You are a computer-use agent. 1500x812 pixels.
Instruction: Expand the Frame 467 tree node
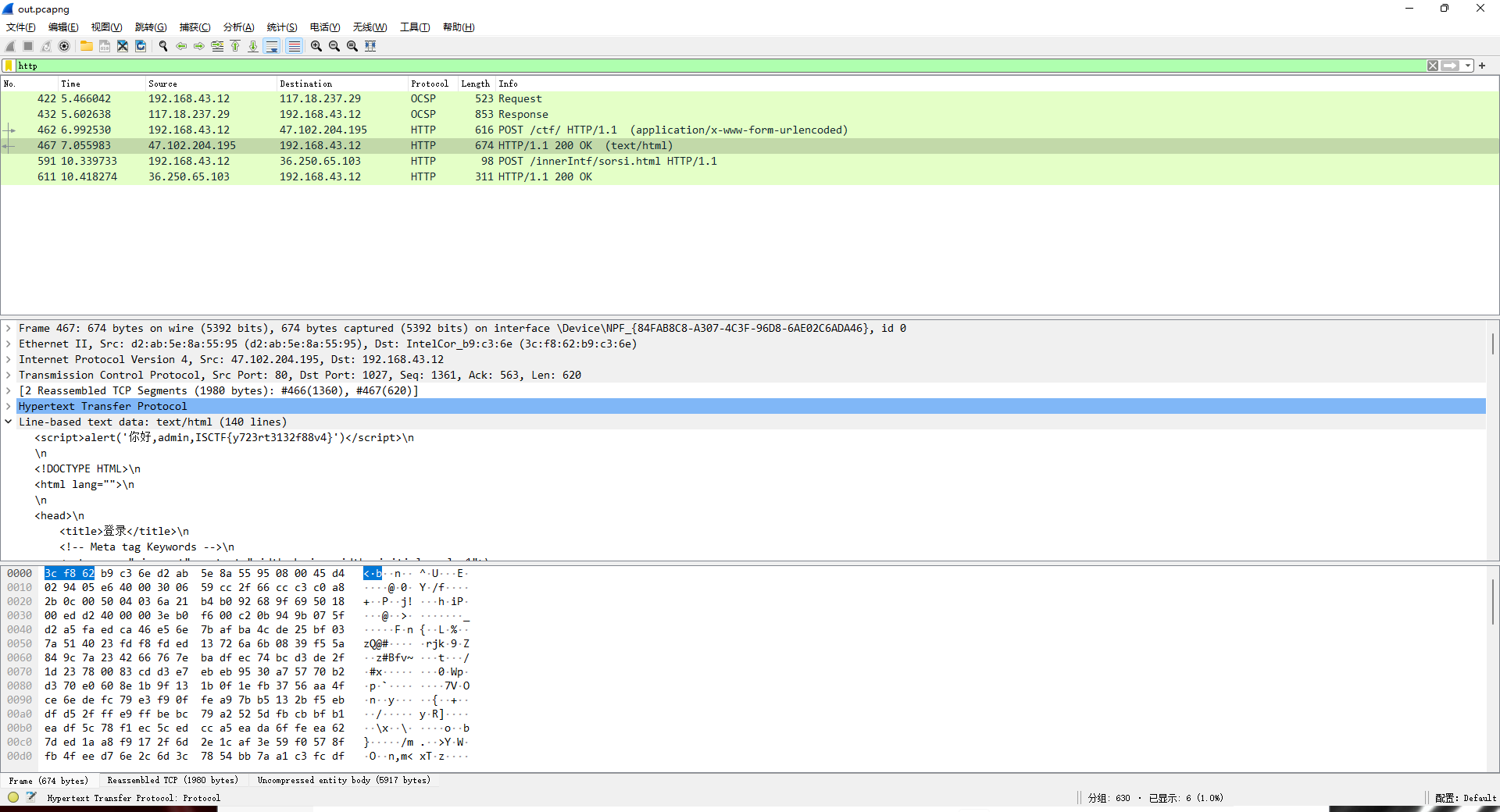pyautogui.click(x=9, y=329)
